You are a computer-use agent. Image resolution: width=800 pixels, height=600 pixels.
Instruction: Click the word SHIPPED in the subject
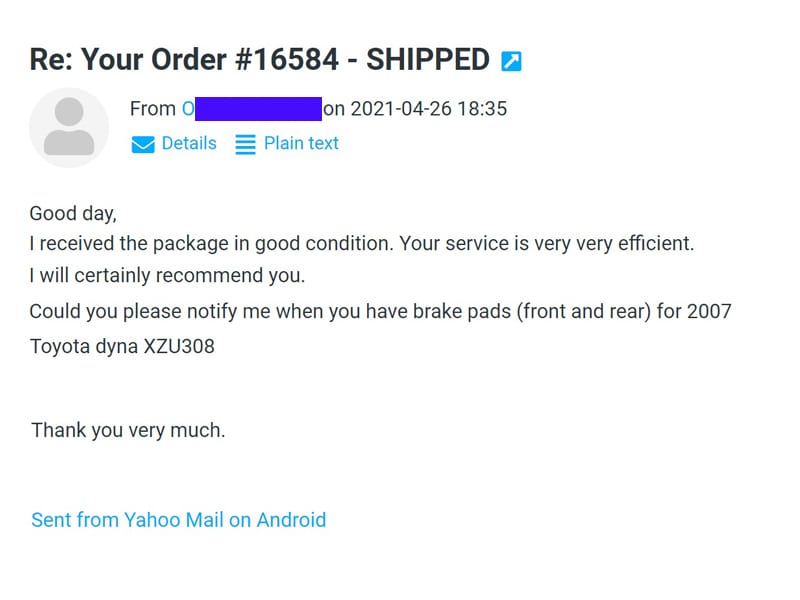[428, 60]
